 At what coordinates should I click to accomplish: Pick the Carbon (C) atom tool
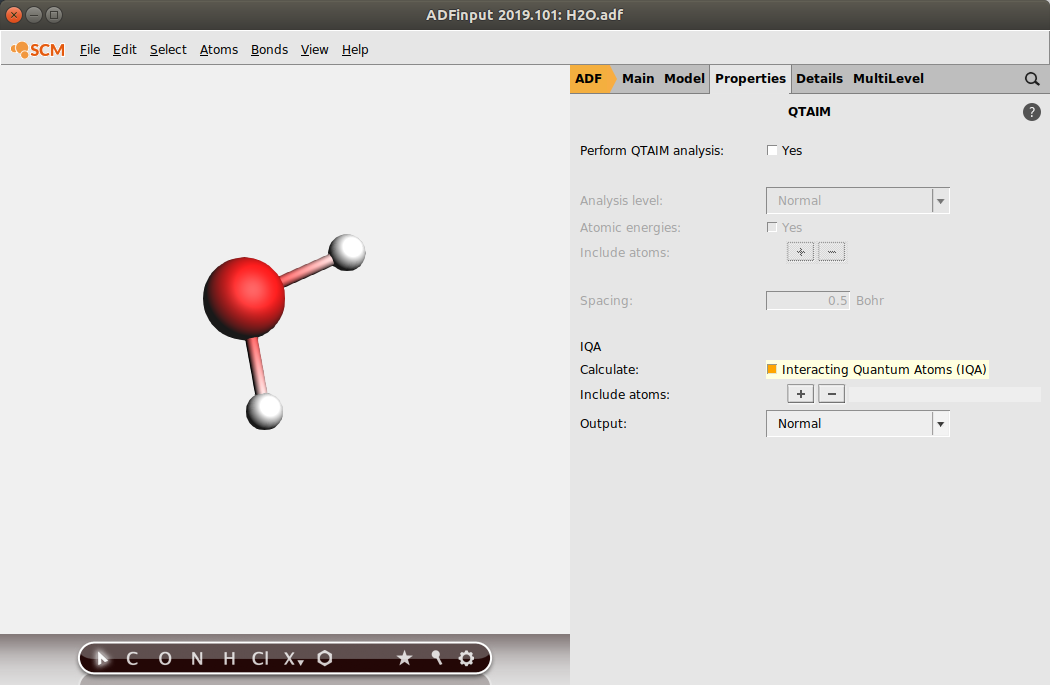(132, 659)
